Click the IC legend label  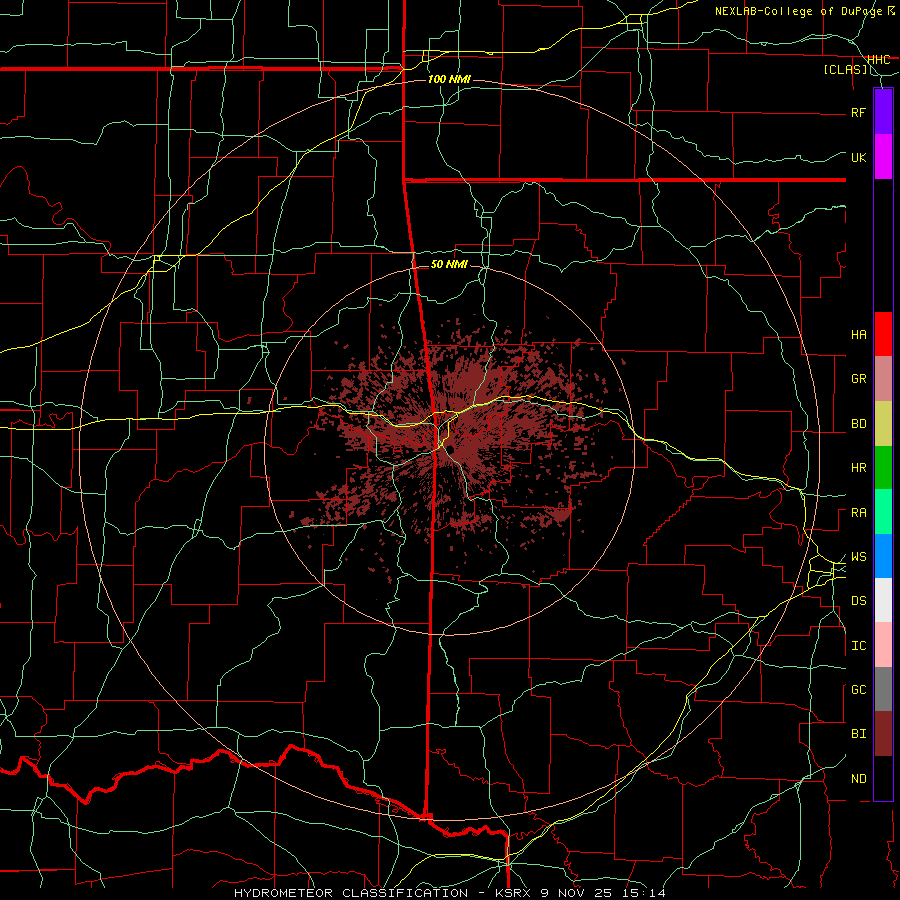(858, 646)
